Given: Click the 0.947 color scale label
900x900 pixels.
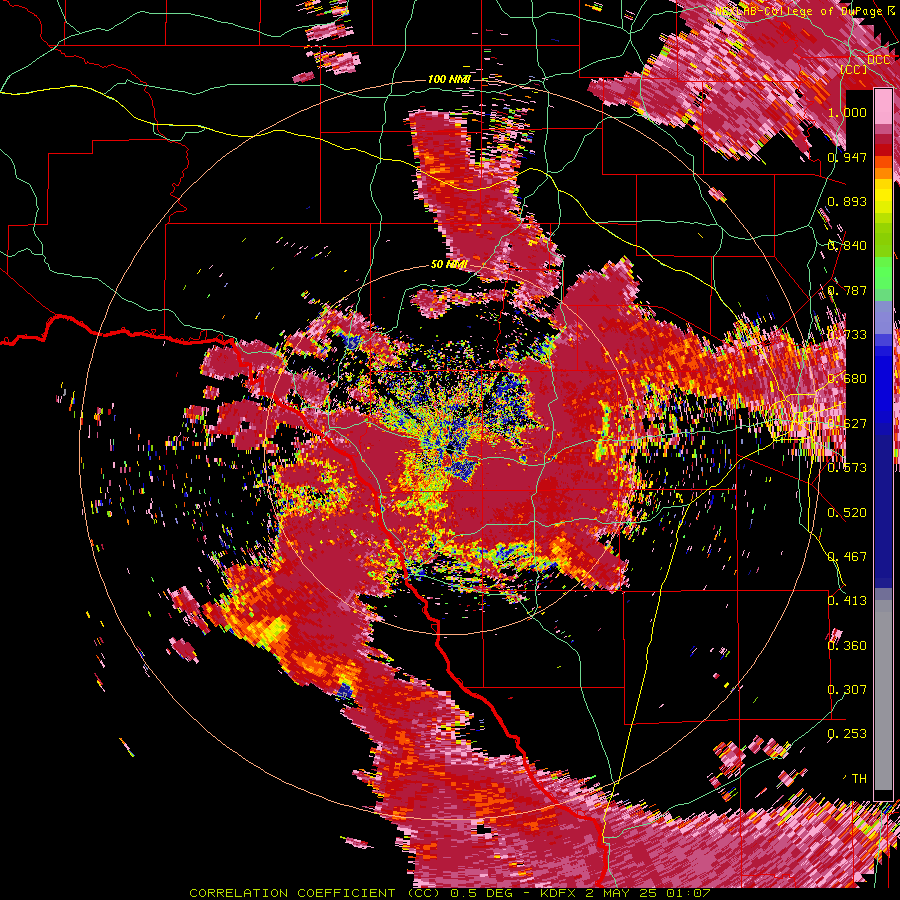Looking at the screenshot, I should click(847, 157).
